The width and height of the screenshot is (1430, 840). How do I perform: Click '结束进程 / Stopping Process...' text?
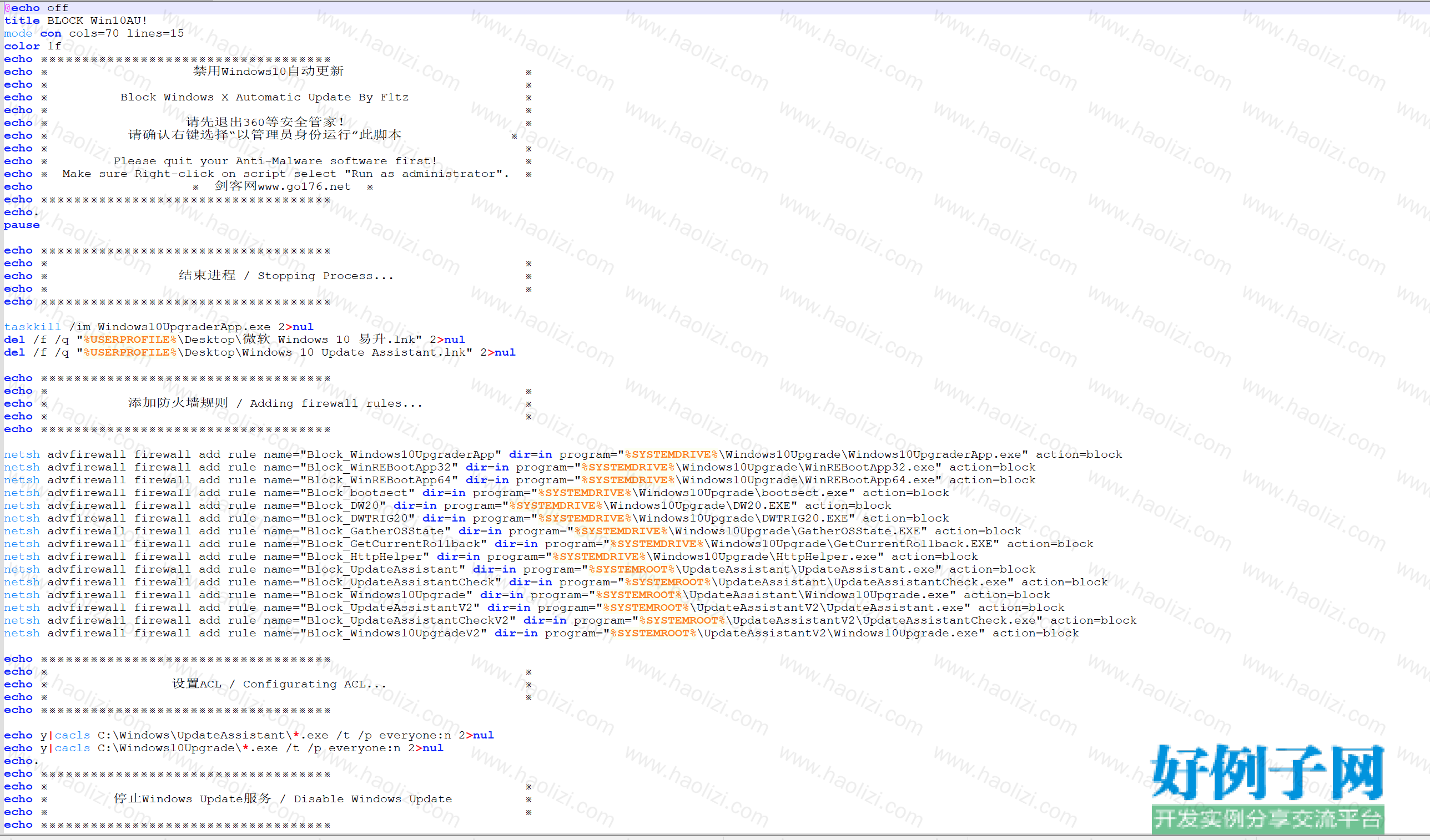(x=286, y=276)
